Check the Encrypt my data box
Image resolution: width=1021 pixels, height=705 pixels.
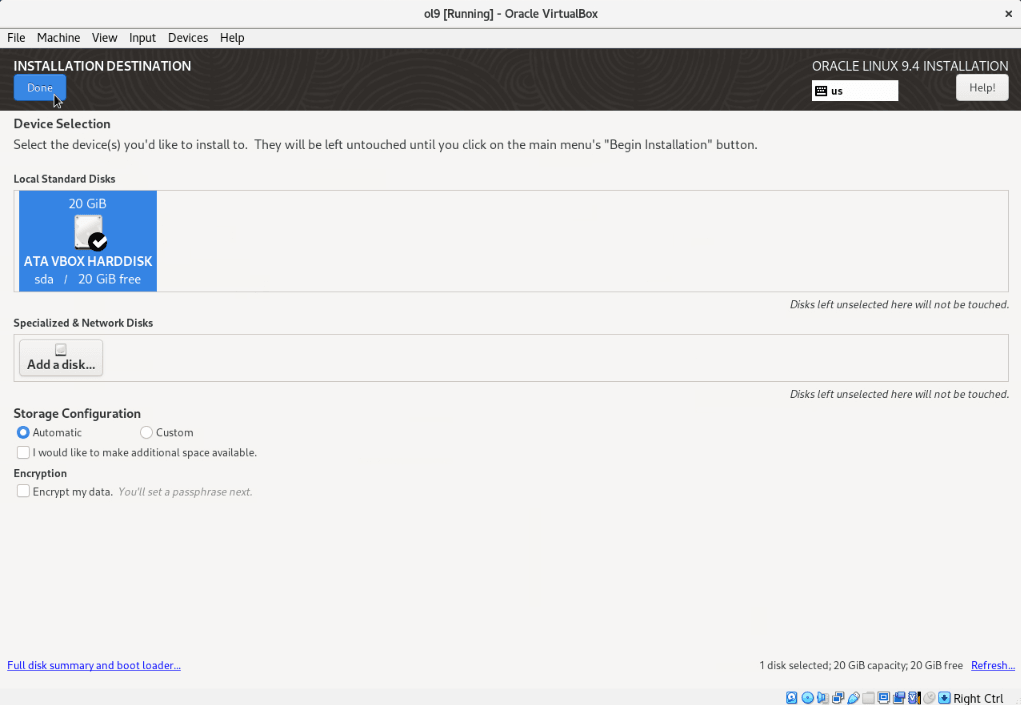coord(23,491)
